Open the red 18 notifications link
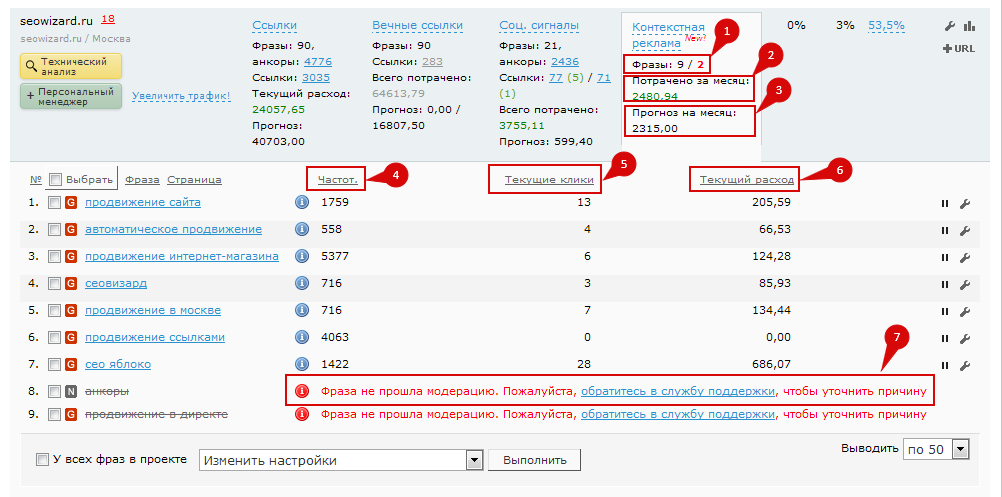 (108, 19)
